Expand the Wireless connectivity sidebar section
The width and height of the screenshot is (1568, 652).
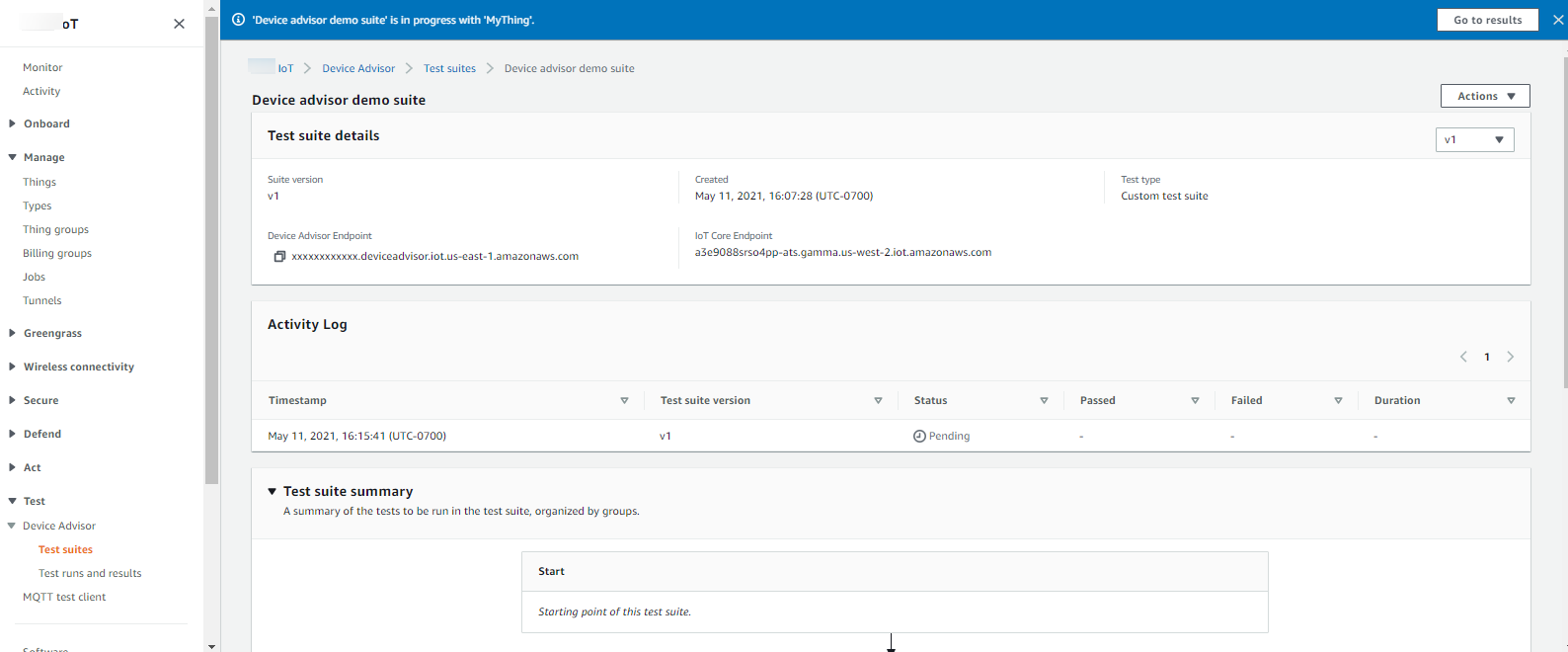coord(12,367)
